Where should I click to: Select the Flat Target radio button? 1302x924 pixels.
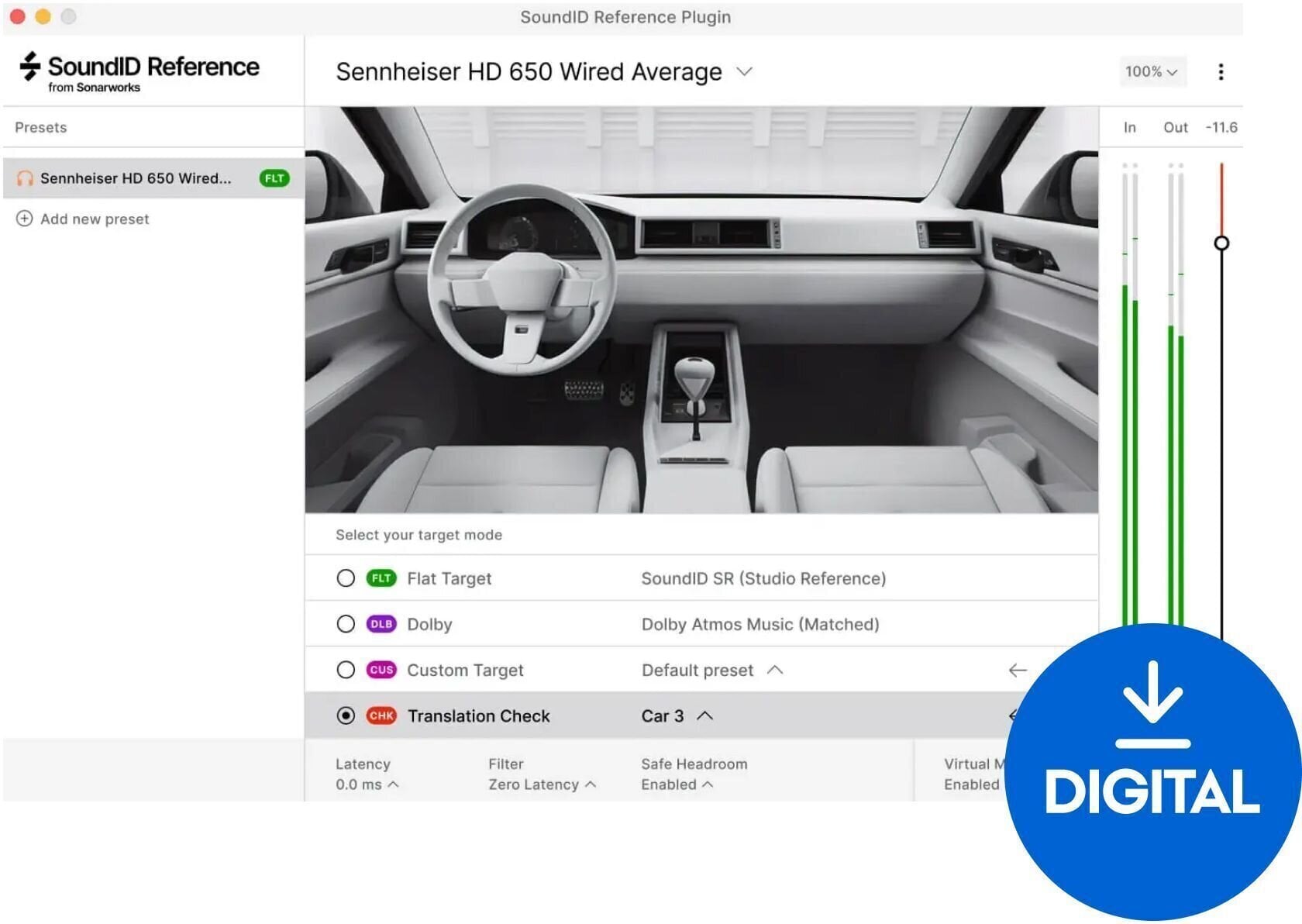tap(346, 578)
